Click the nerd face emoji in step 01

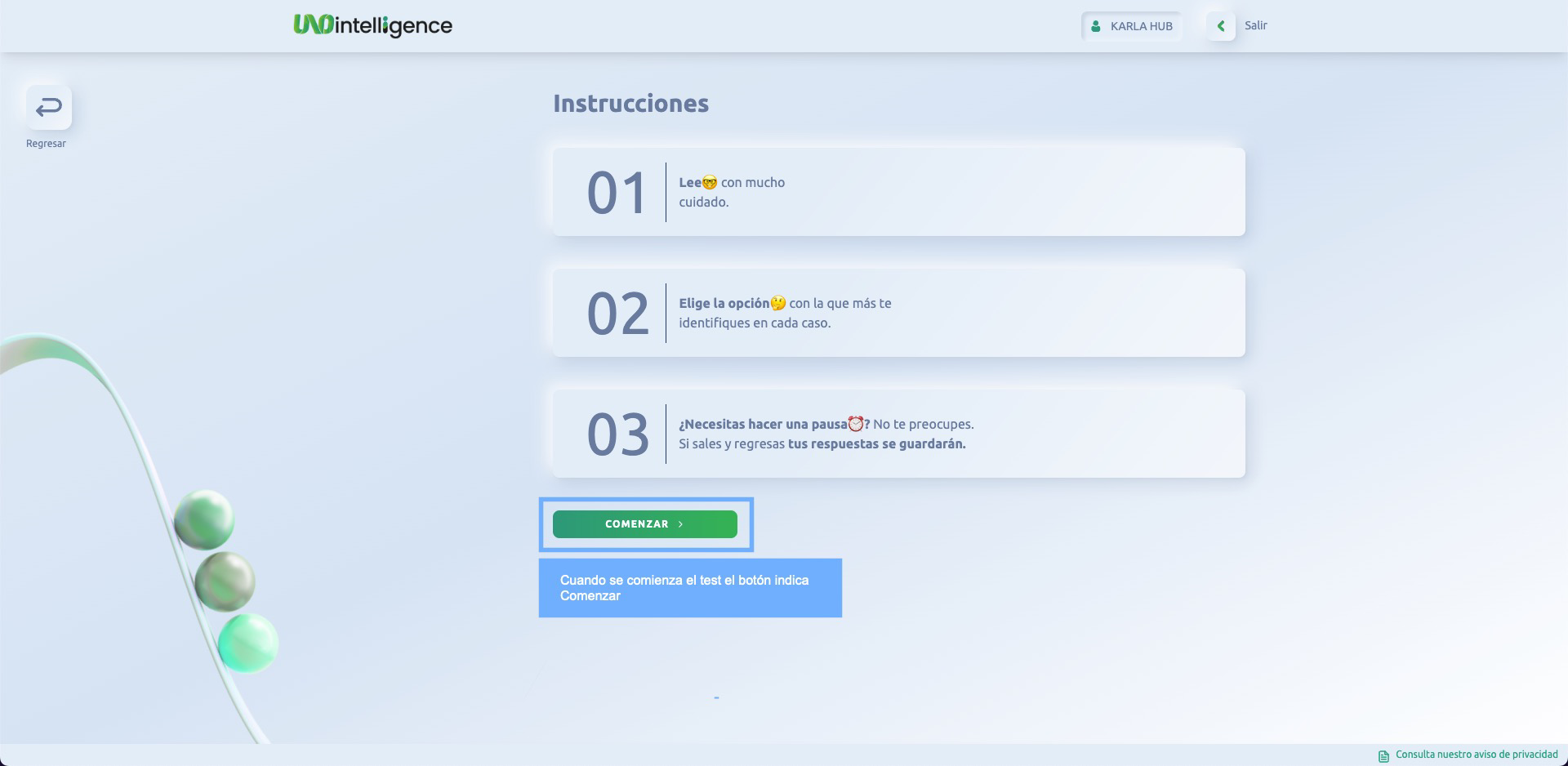710,183
